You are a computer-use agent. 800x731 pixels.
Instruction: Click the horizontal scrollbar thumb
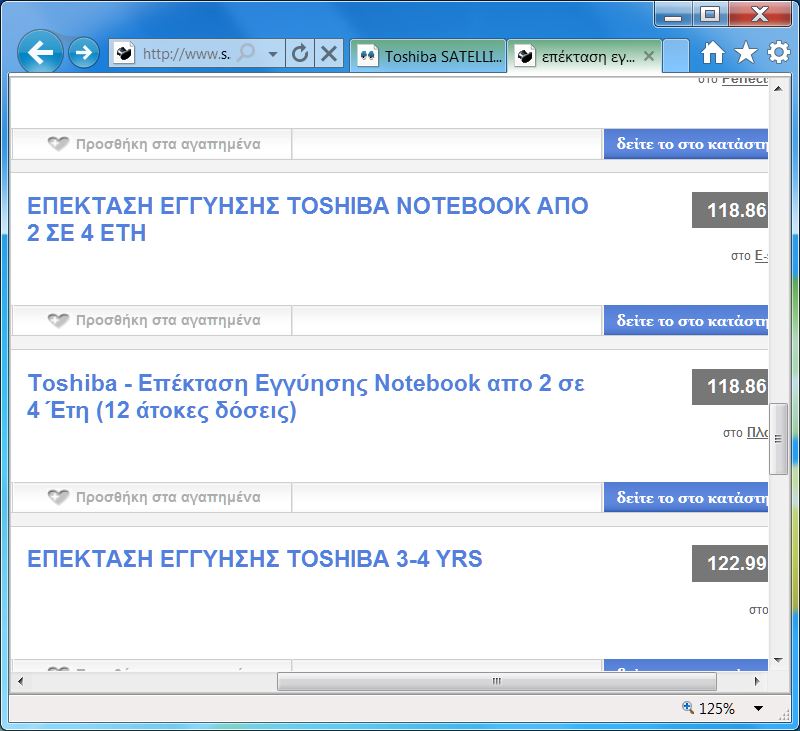tap(496, 681)
